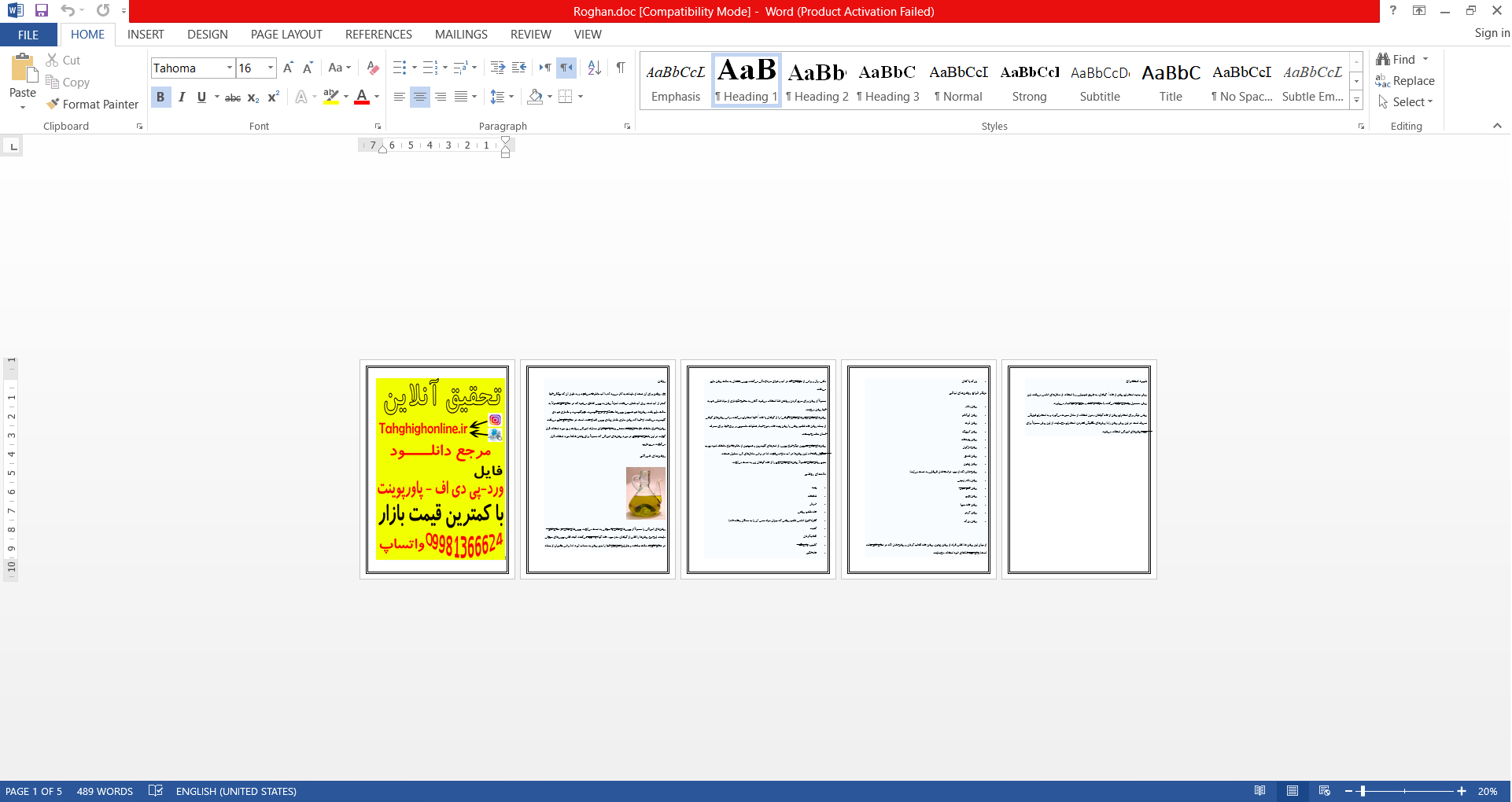Toggle Underline formatting

(x=202, y=97)
